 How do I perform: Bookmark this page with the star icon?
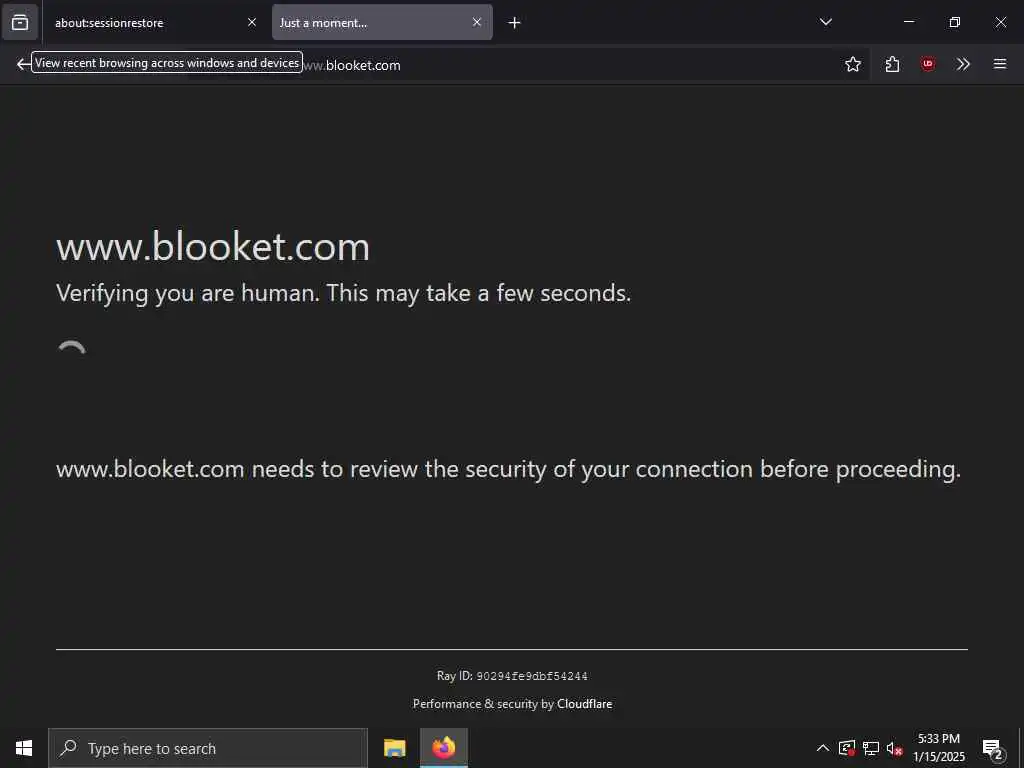click(853, 64)
